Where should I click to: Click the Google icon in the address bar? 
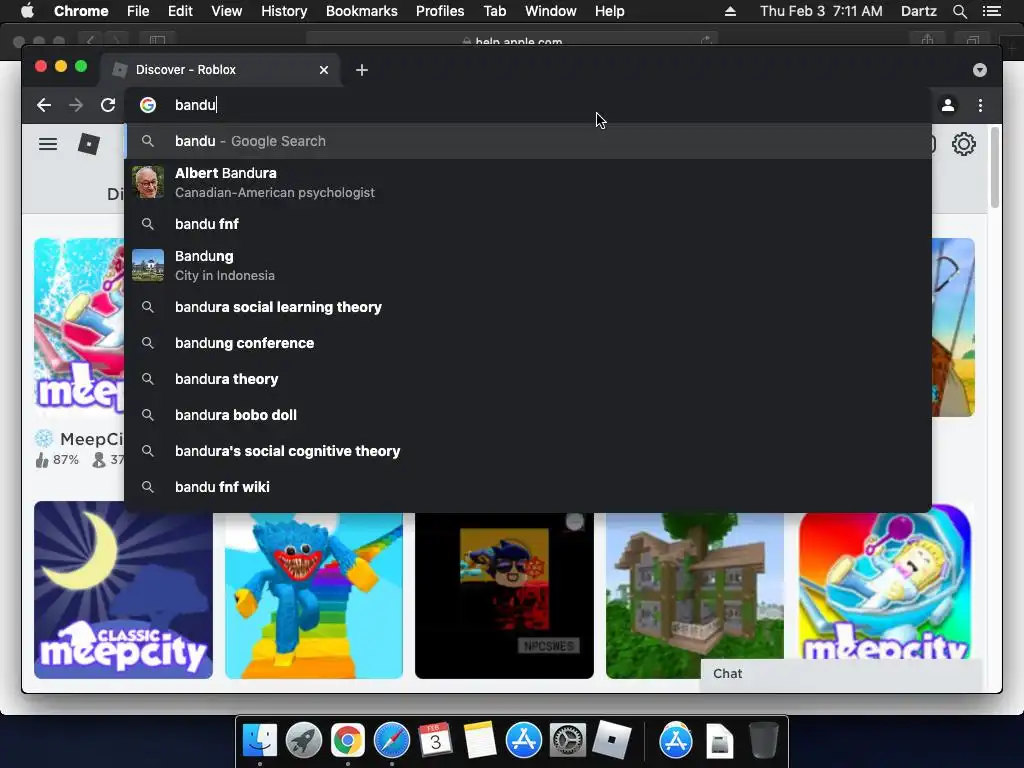[x=148, y=105]
